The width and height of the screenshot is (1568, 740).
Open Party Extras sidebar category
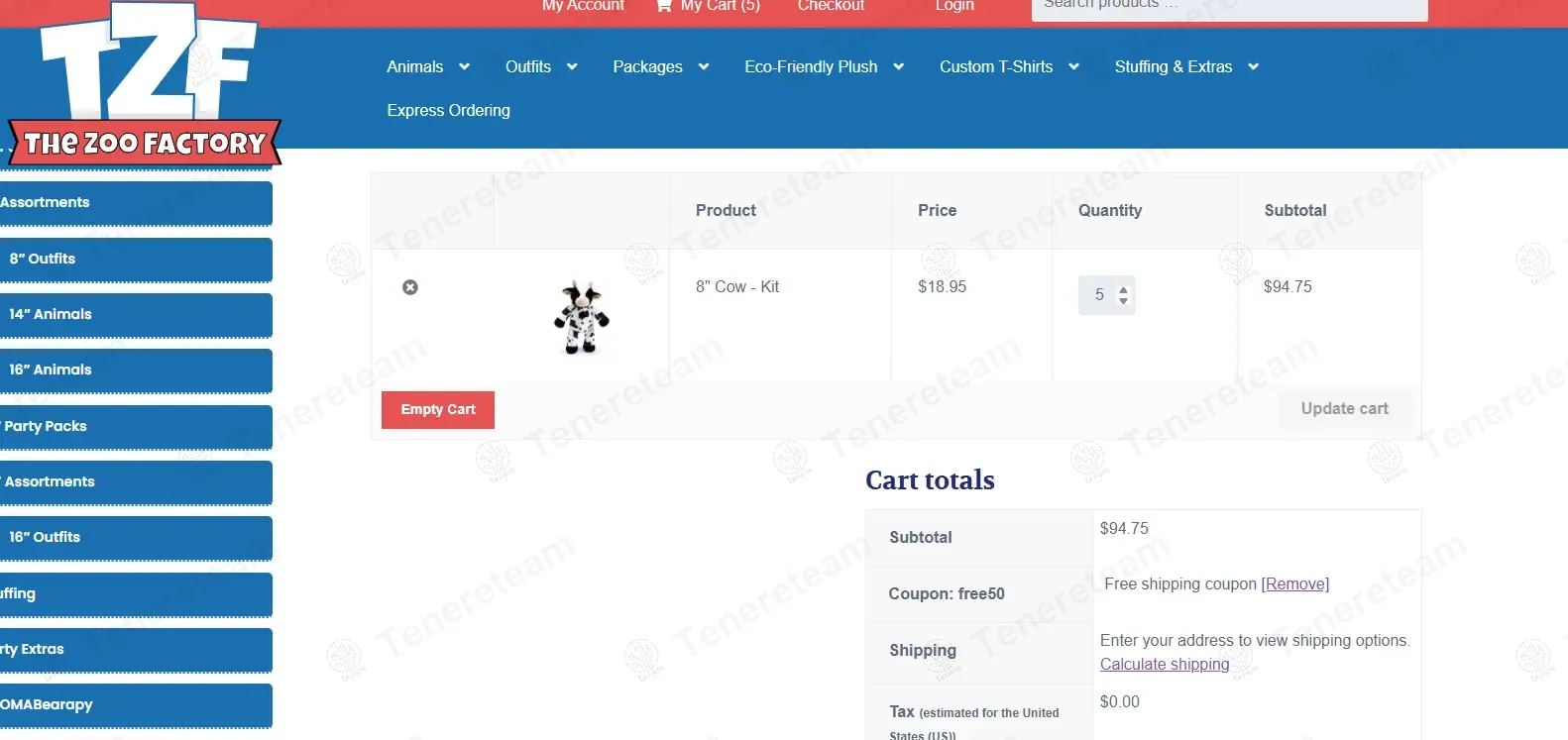(x=136, y=649)
